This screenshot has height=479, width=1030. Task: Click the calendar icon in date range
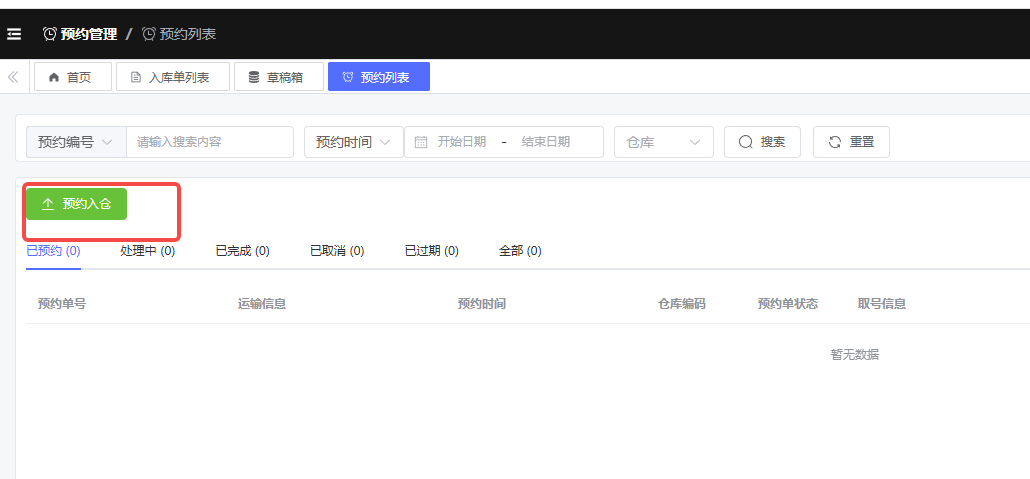(421, 142)
